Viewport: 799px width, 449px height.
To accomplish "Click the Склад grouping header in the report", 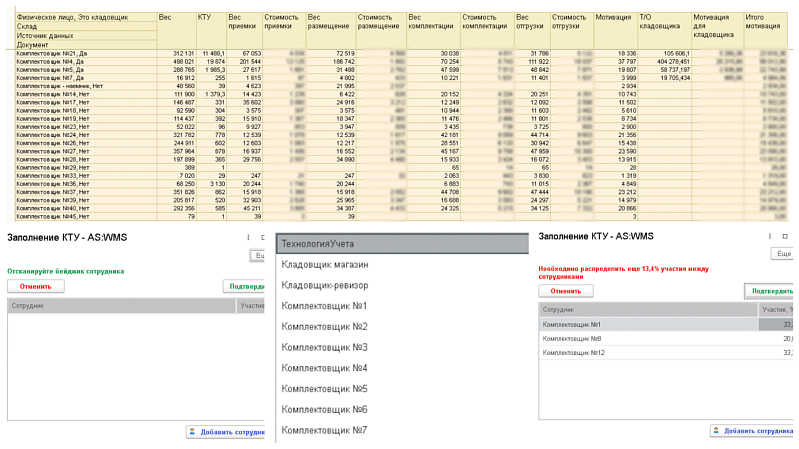I will click(86, 26).
